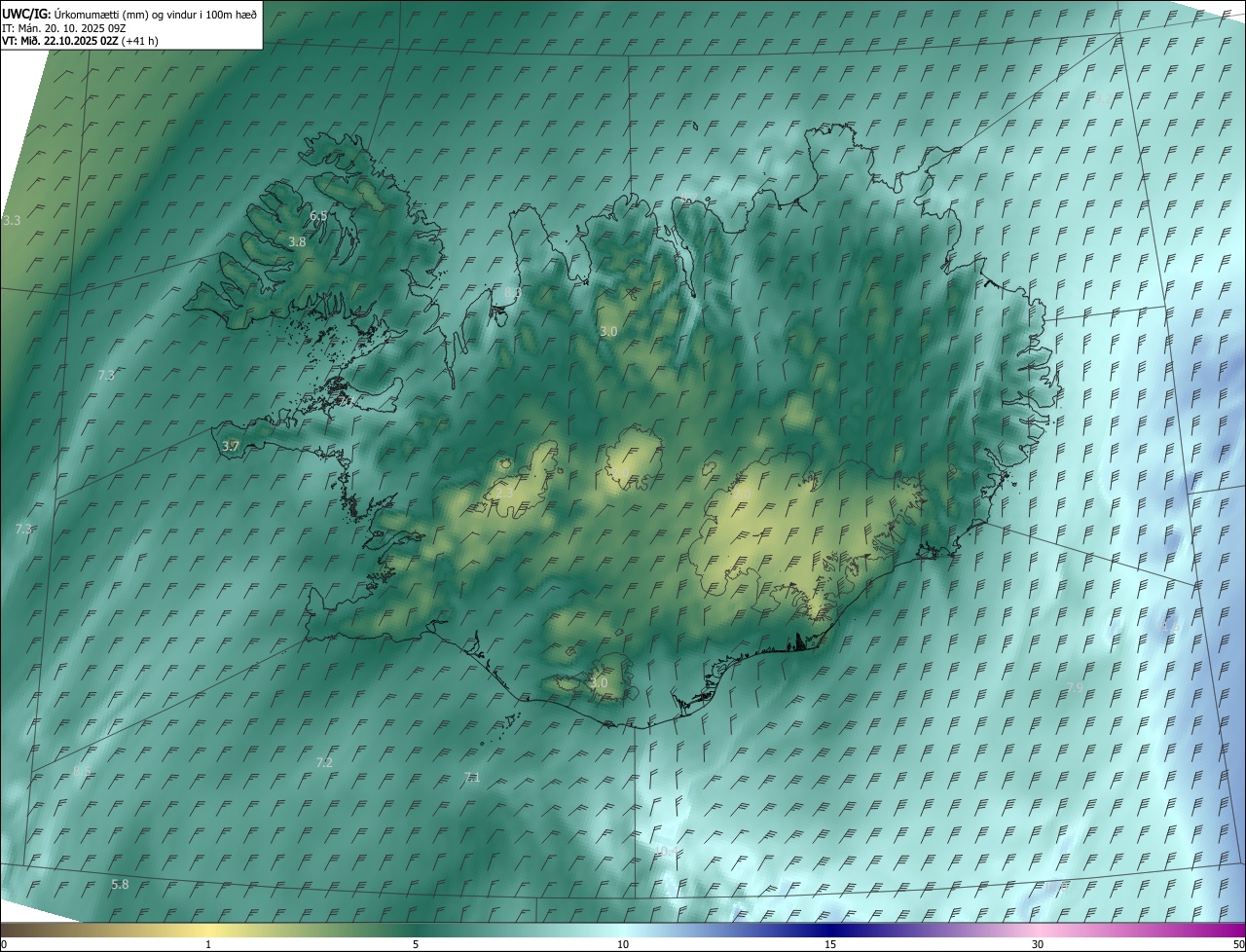1246x952 pixels.
Task: Select the "5" tick label on the colour scale
Action: [416, 945]
